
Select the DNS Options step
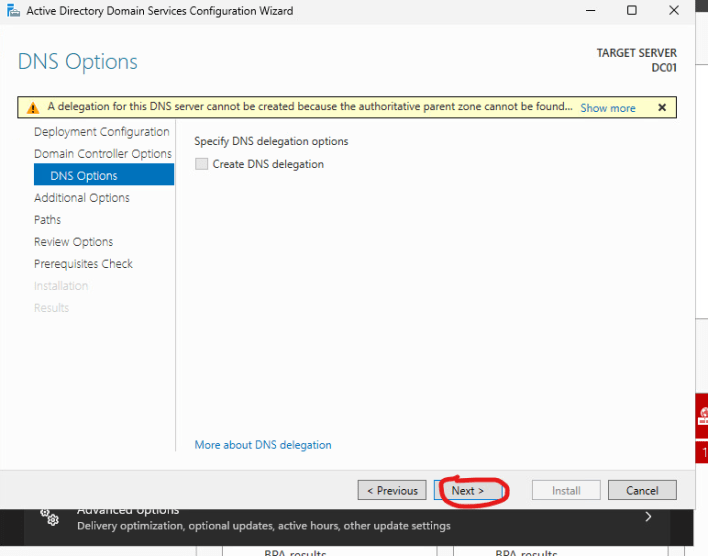coord(104,175)
